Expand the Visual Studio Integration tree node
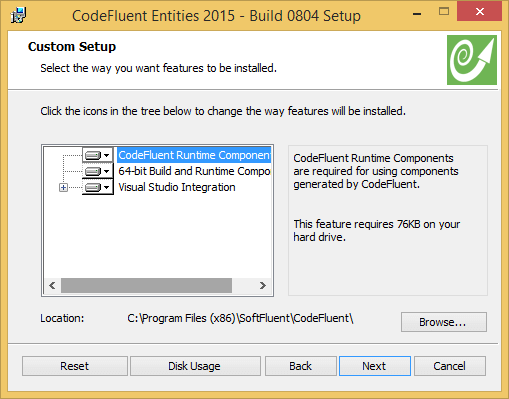Screen dimensions: 509x399 pyautogui.click(x=63, y=188)
